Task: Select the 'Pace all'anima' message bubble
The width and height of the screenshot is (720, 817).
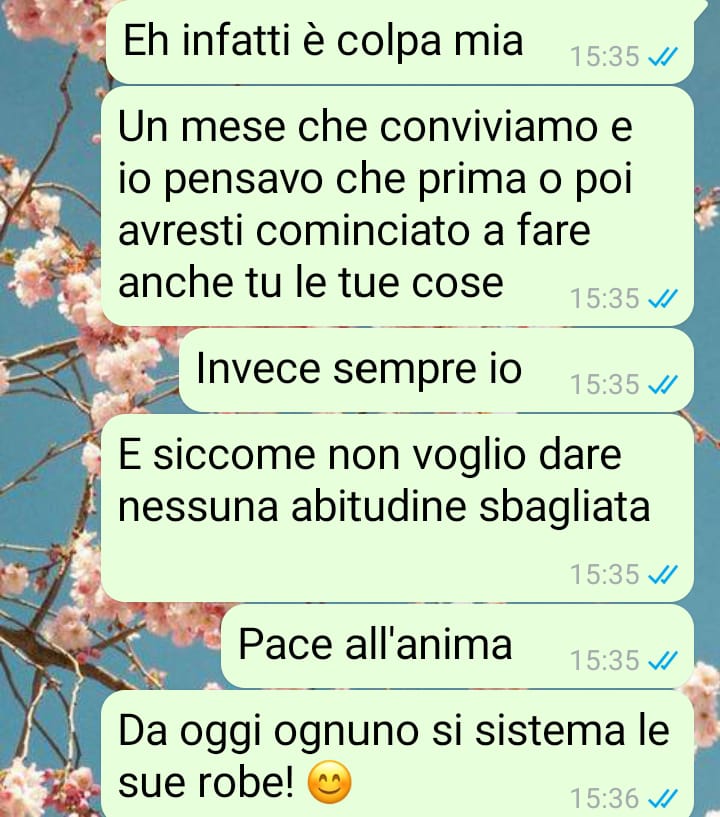Action: (457, 647)
